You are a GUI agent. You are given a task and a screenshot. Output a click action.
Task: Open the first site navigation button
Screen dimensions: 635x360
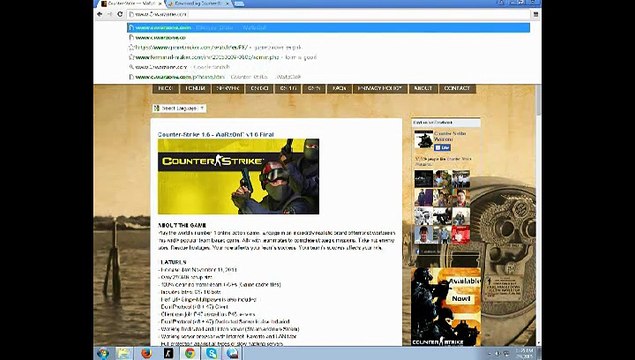click(165, 89)
